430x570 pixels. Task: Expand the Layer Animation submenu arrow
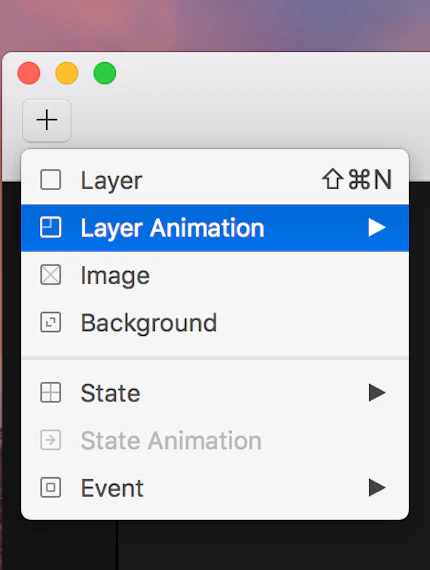[x=377, y=228]
